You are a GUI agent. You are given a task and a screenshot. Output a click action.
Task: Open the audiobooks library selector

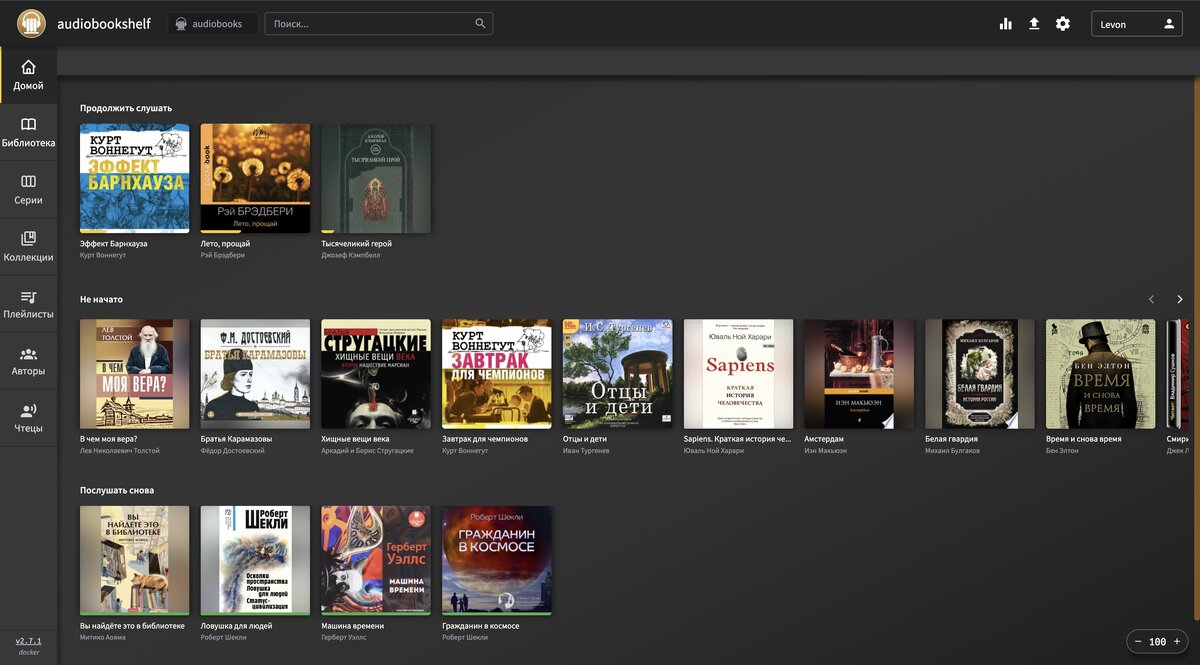[213, 24]
